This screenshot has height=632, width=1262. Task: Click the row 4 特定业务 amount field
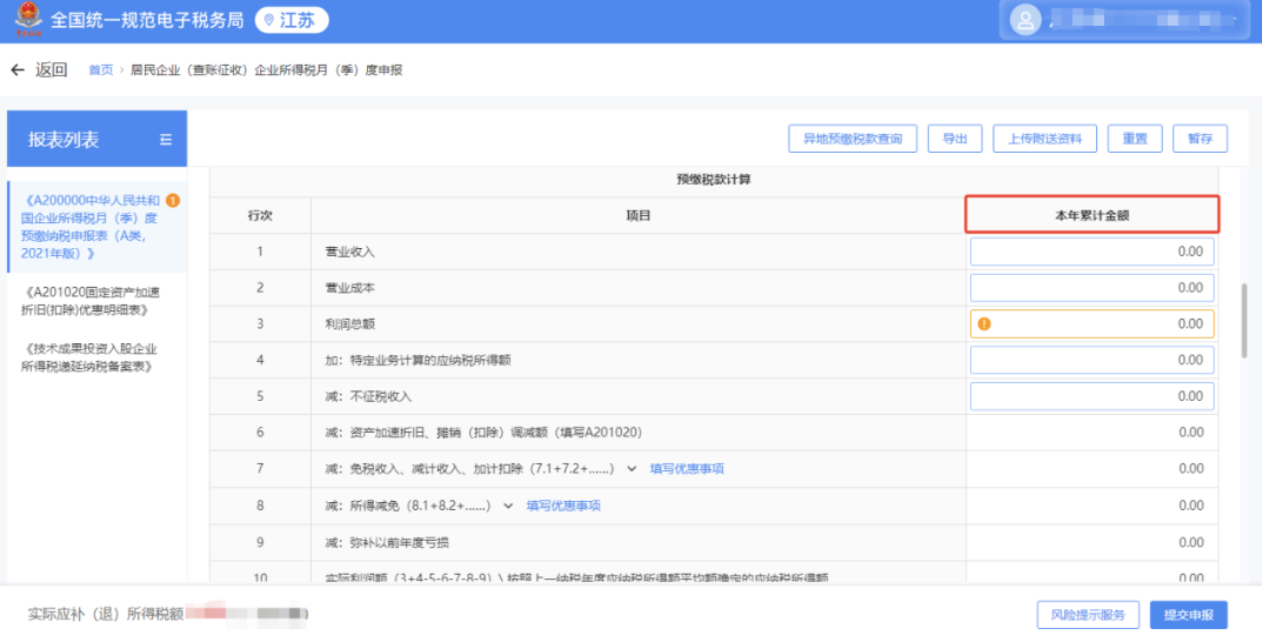coord(1092,360)
